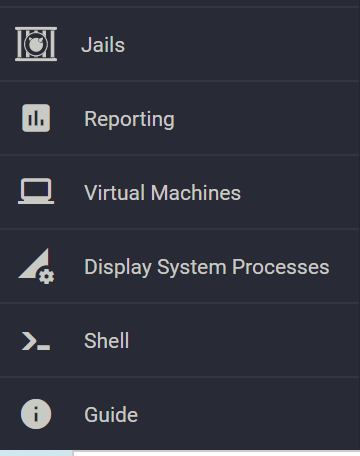Image resolution: width=360 pixels, height=456 pixels.
Task: Open the Jails menu label
Action: coord(103,45)
